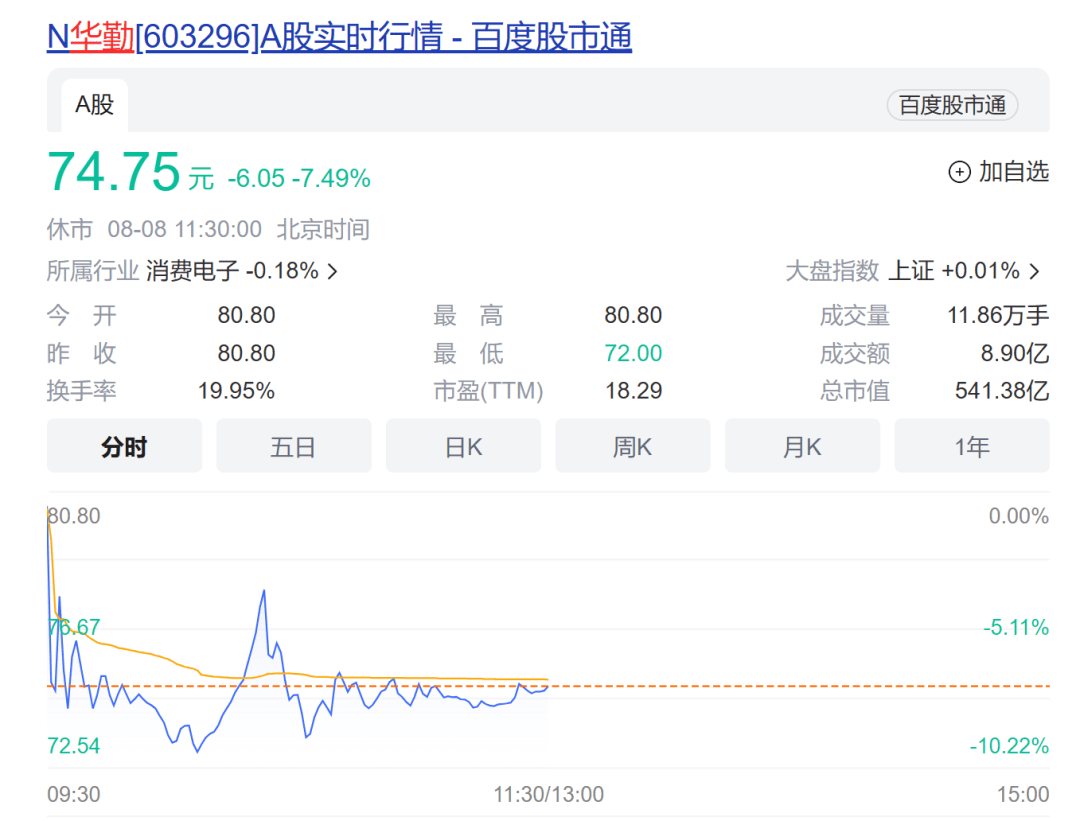This screenshot has width=1080, height=821.
Task: Expand the 消费电子 industry chevron arrow
Action: point(333,271)
